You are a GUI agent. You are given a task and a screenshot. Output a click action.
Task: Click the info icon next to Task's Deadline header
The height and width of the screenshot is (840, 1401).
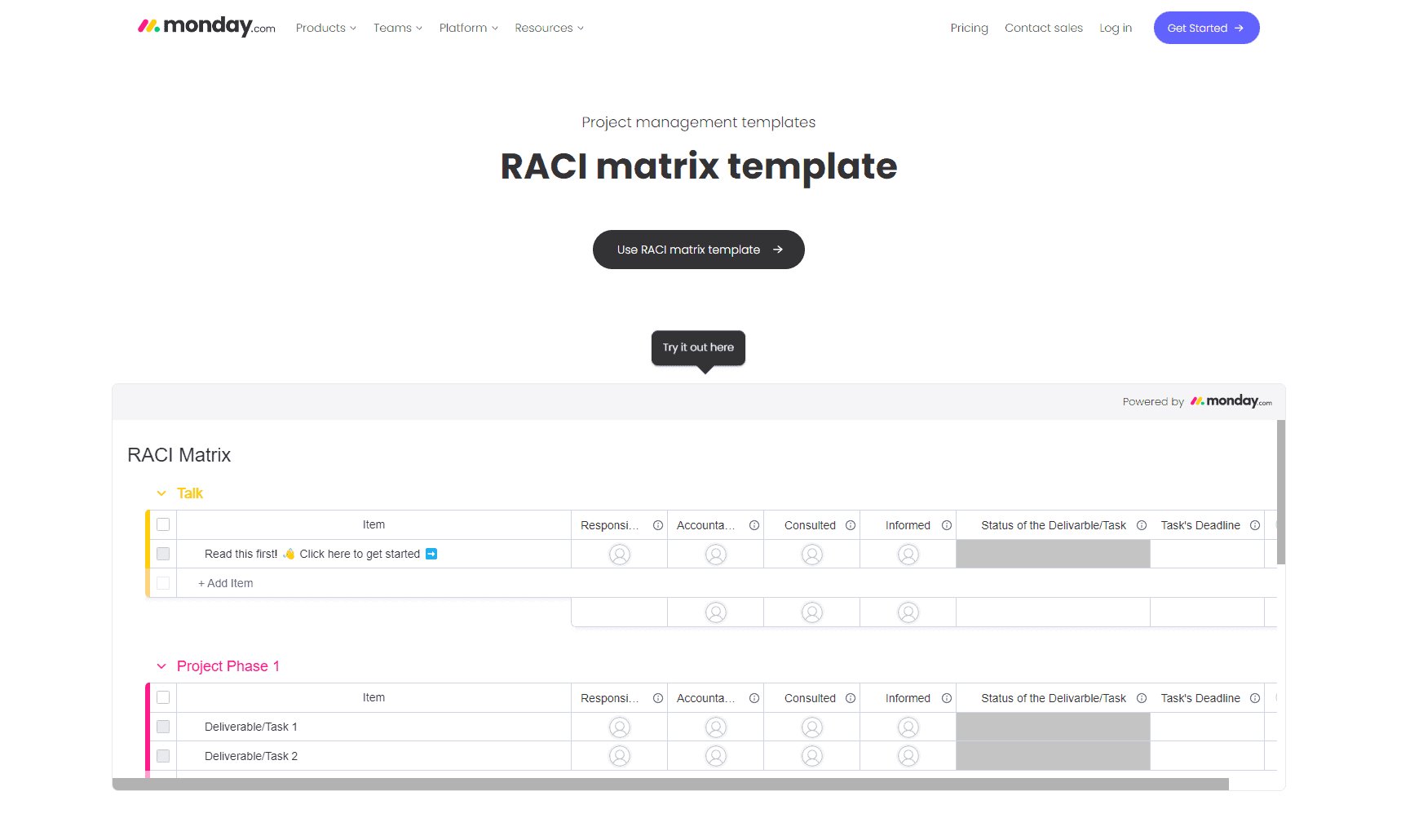click(x=1254, y=525)
